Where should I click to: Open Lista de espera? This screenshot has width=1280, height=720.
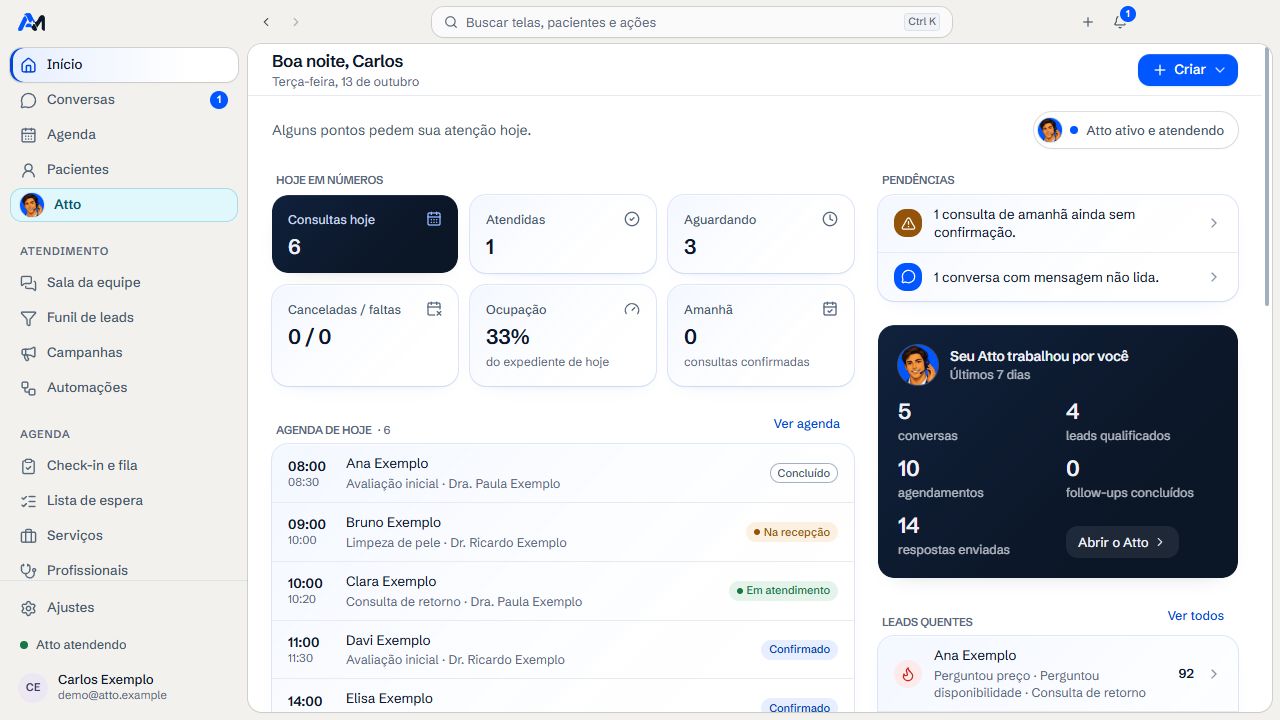pos(124,500)
